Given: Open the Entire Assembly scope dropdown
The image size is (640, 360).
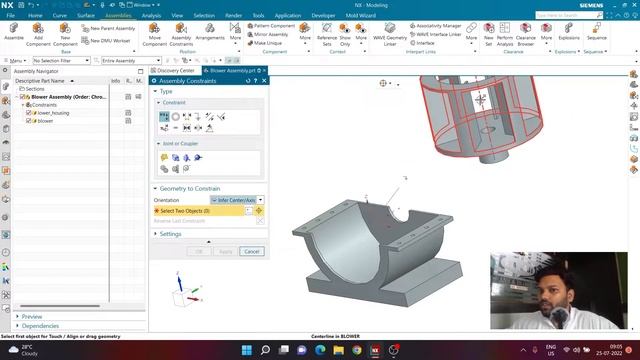Looking at the screenshot, I should (x=131, y=60).
